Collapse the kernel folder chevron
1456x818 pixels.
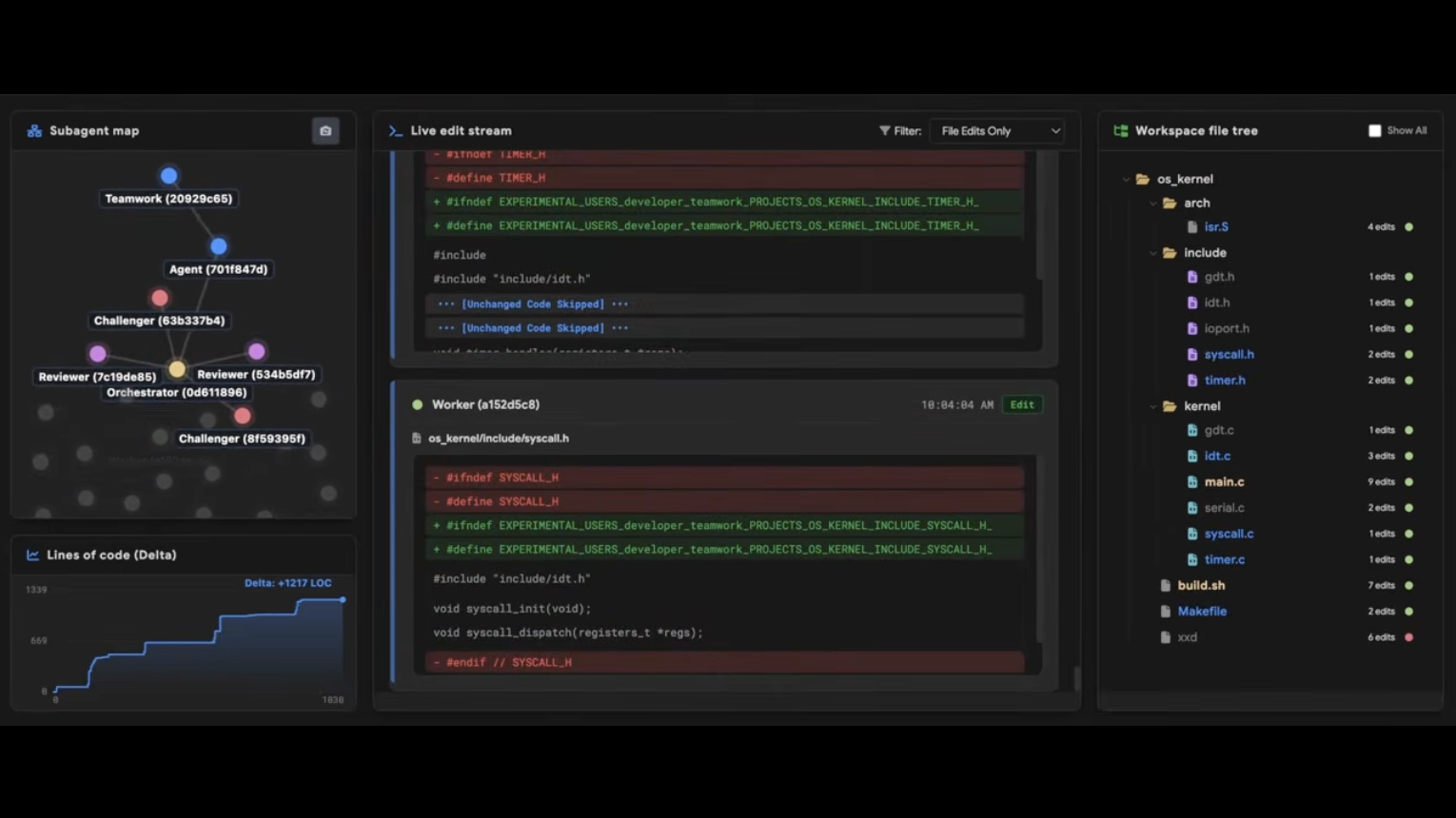point(1152,406)
